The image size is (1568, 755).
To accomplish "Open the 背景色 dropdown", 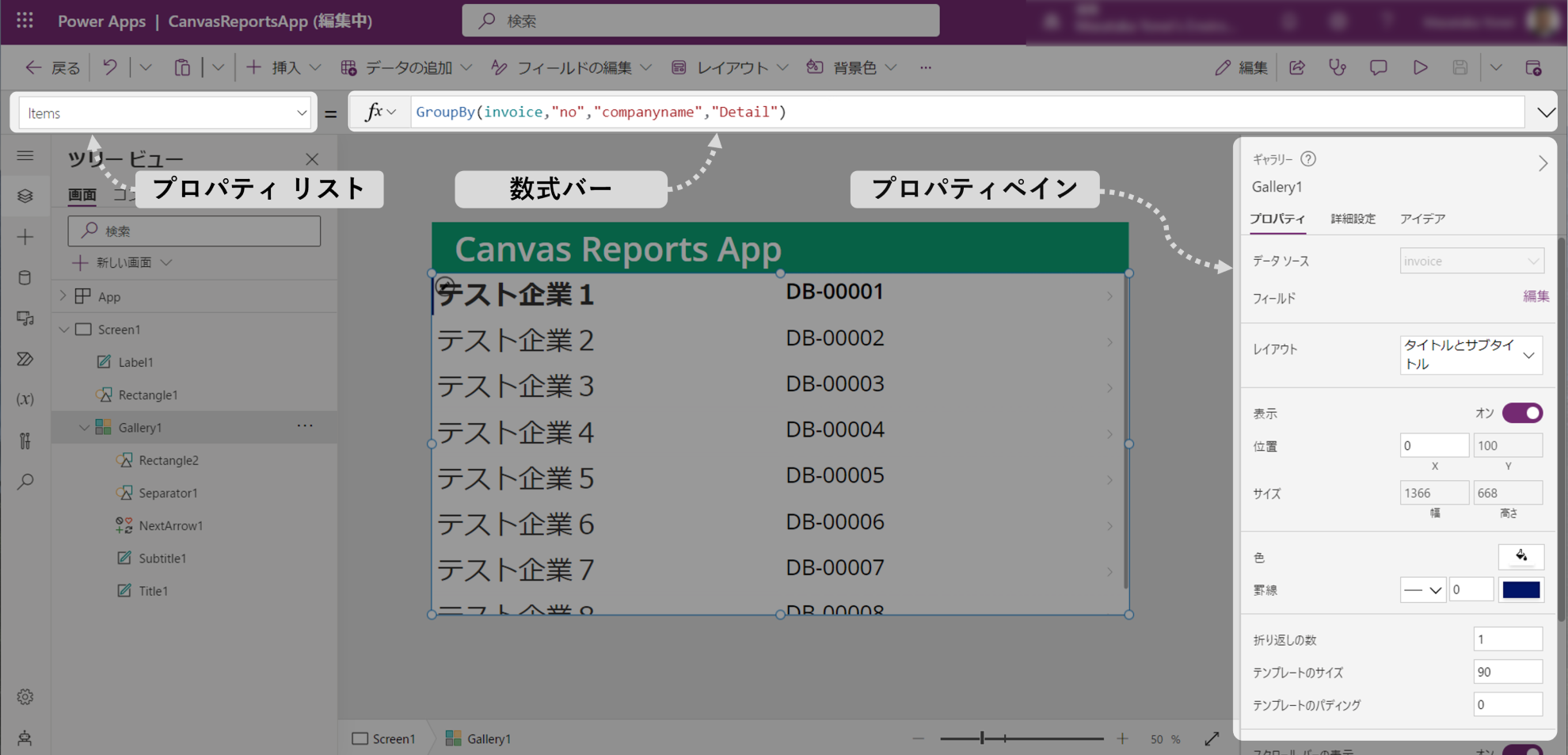I will click(x=851, y=67).
